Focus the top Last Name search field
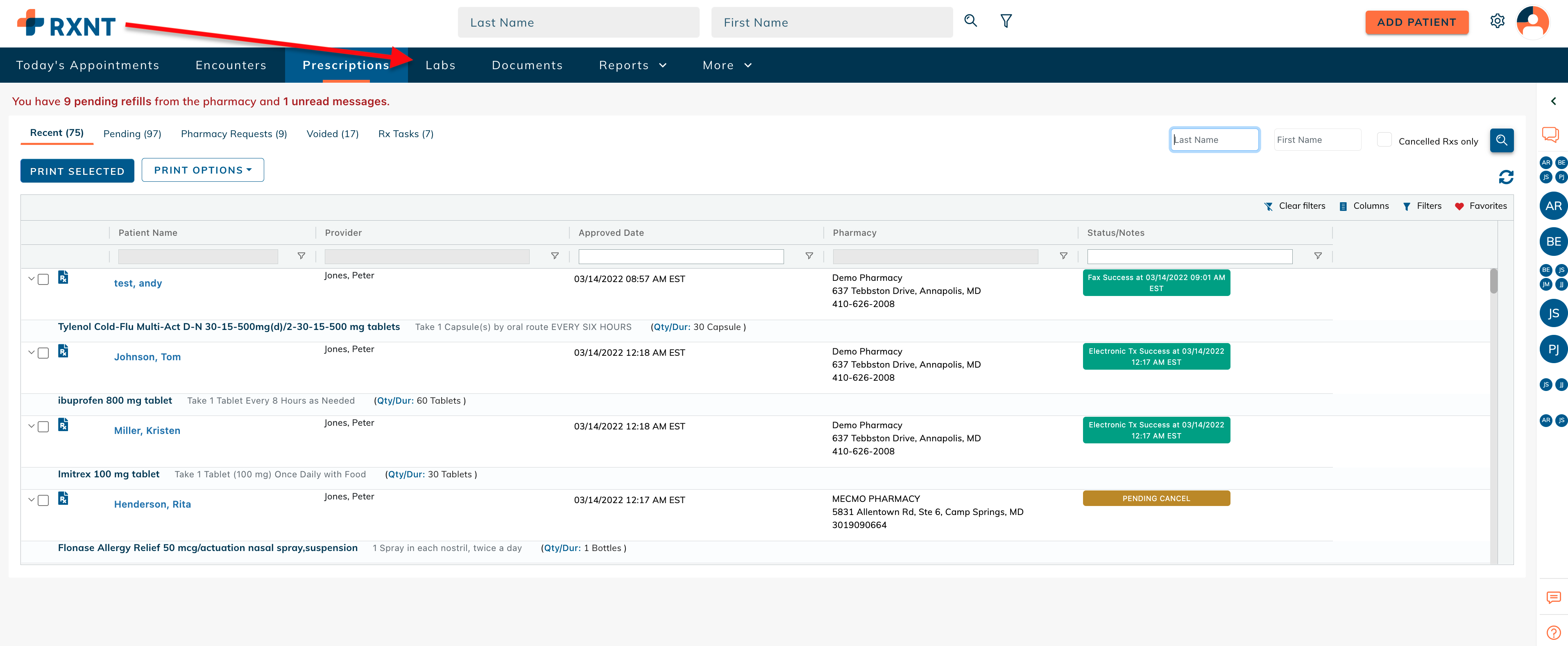This screenshot has width=1568, height=646. tap(578, 23)
